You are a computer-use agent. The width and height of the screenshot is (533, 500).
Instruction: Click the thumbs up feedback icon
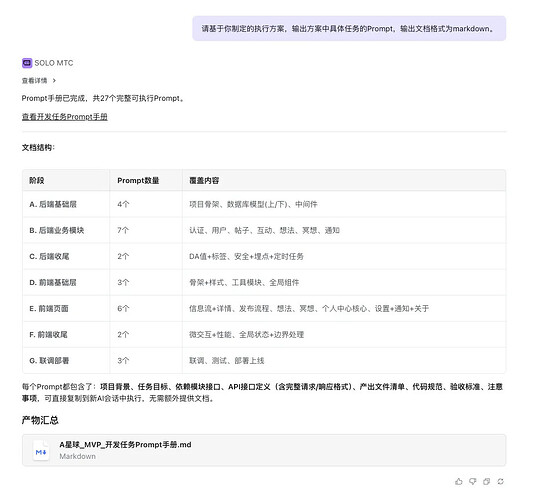click(459, 481)
